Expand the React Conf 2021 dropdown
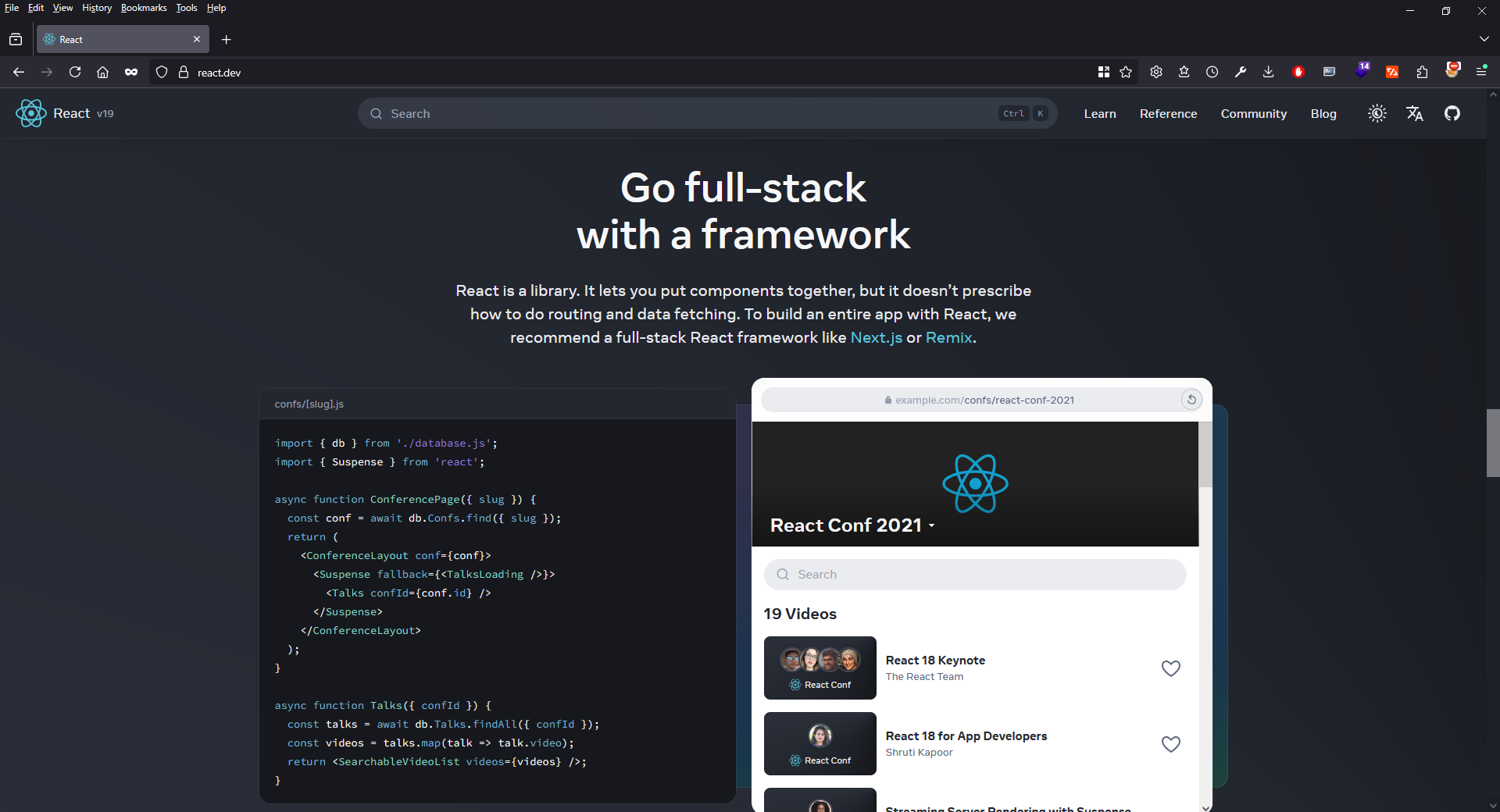 coord(931,526)
